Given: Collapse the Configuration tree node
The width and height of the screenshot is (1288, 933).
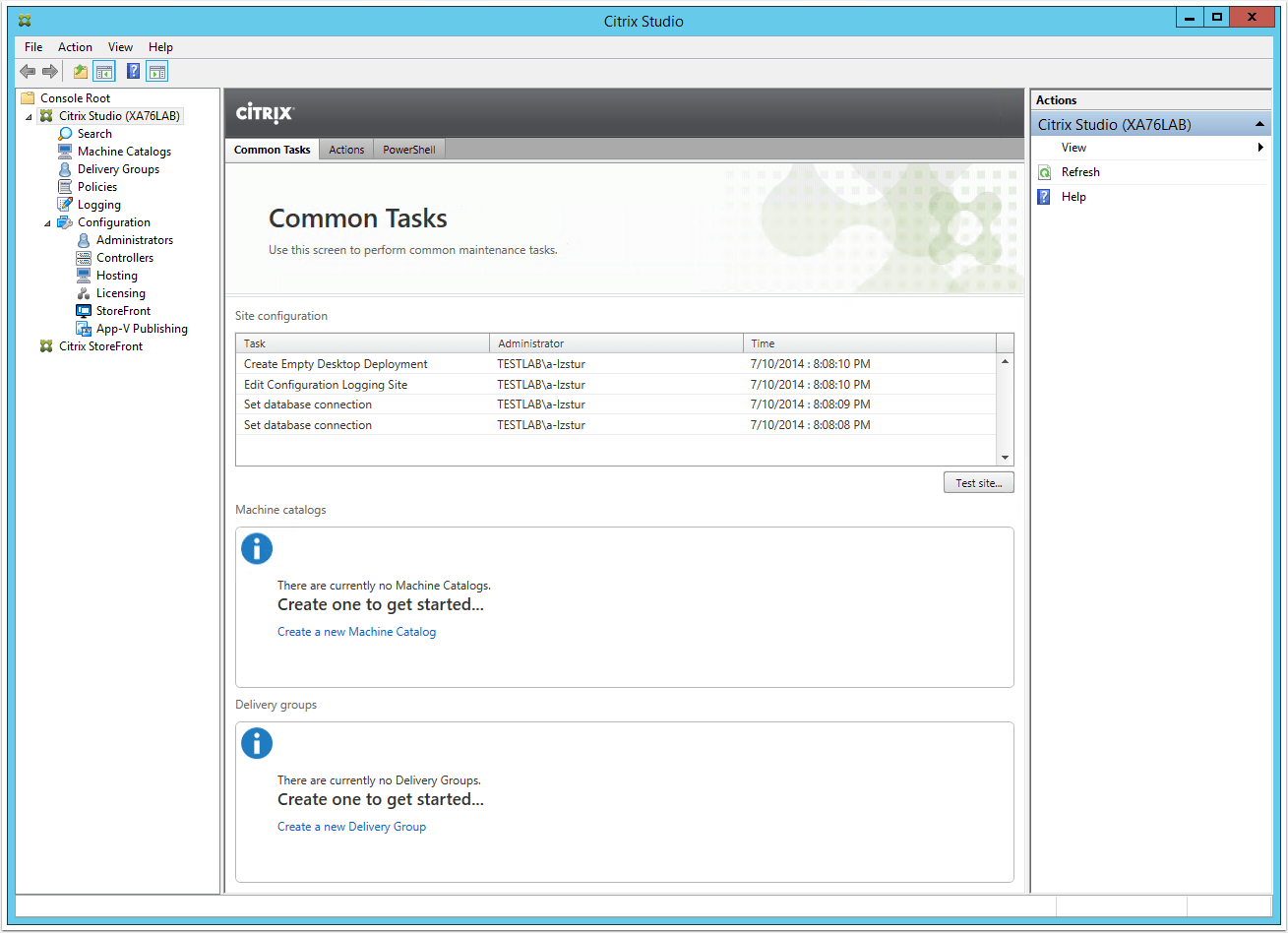Looking at the screenshot, I should (x=47, y=223).
